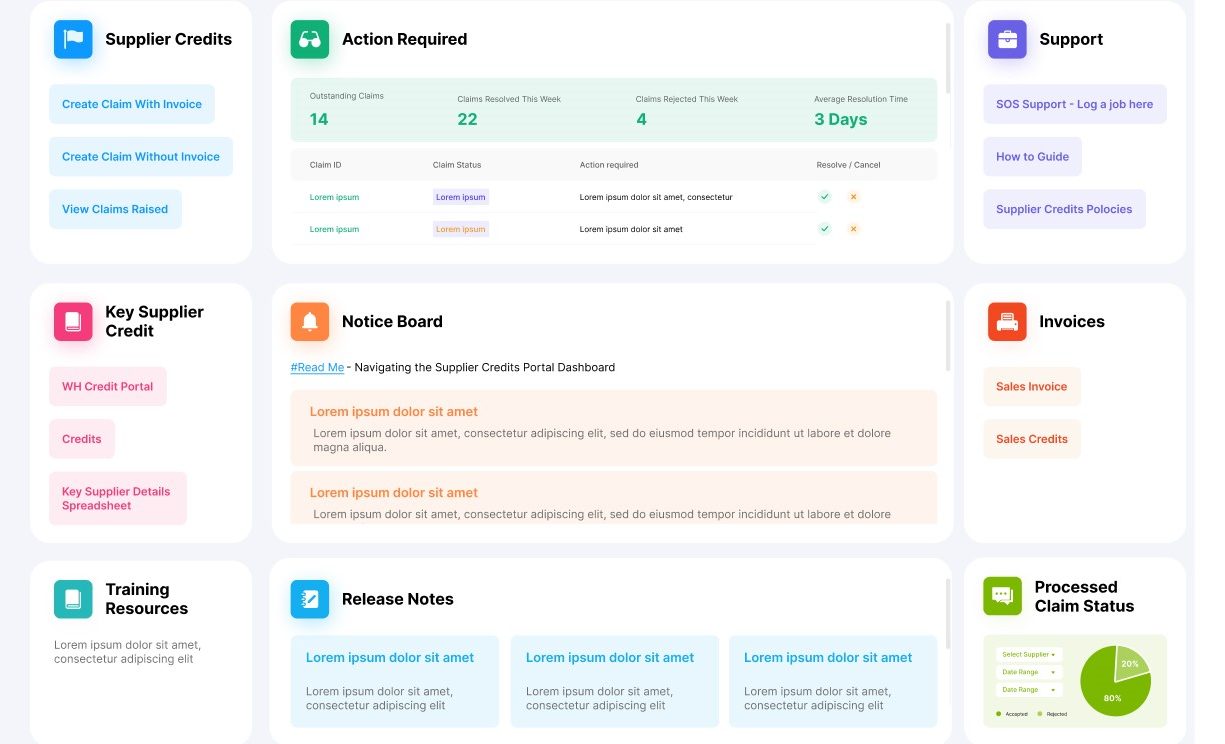Click the pink Key Supplier Credit icon
The width and height of the screenshot is (1225, 744).
(x=73, y=321)
